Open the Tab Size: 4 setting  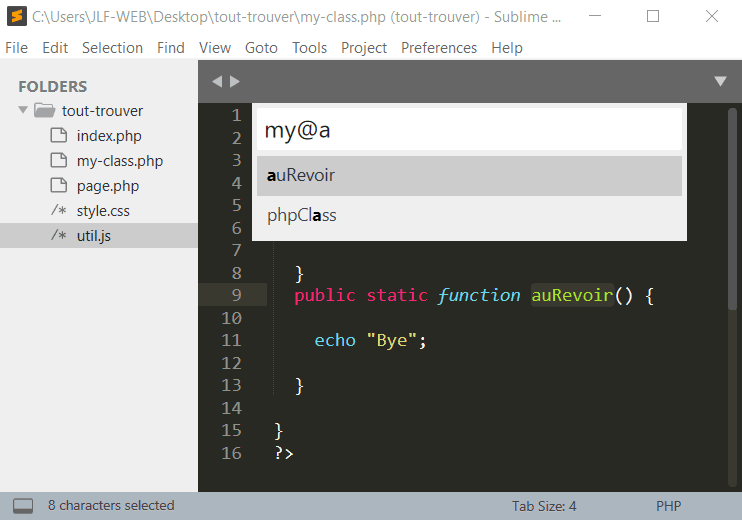click(544, 506)
